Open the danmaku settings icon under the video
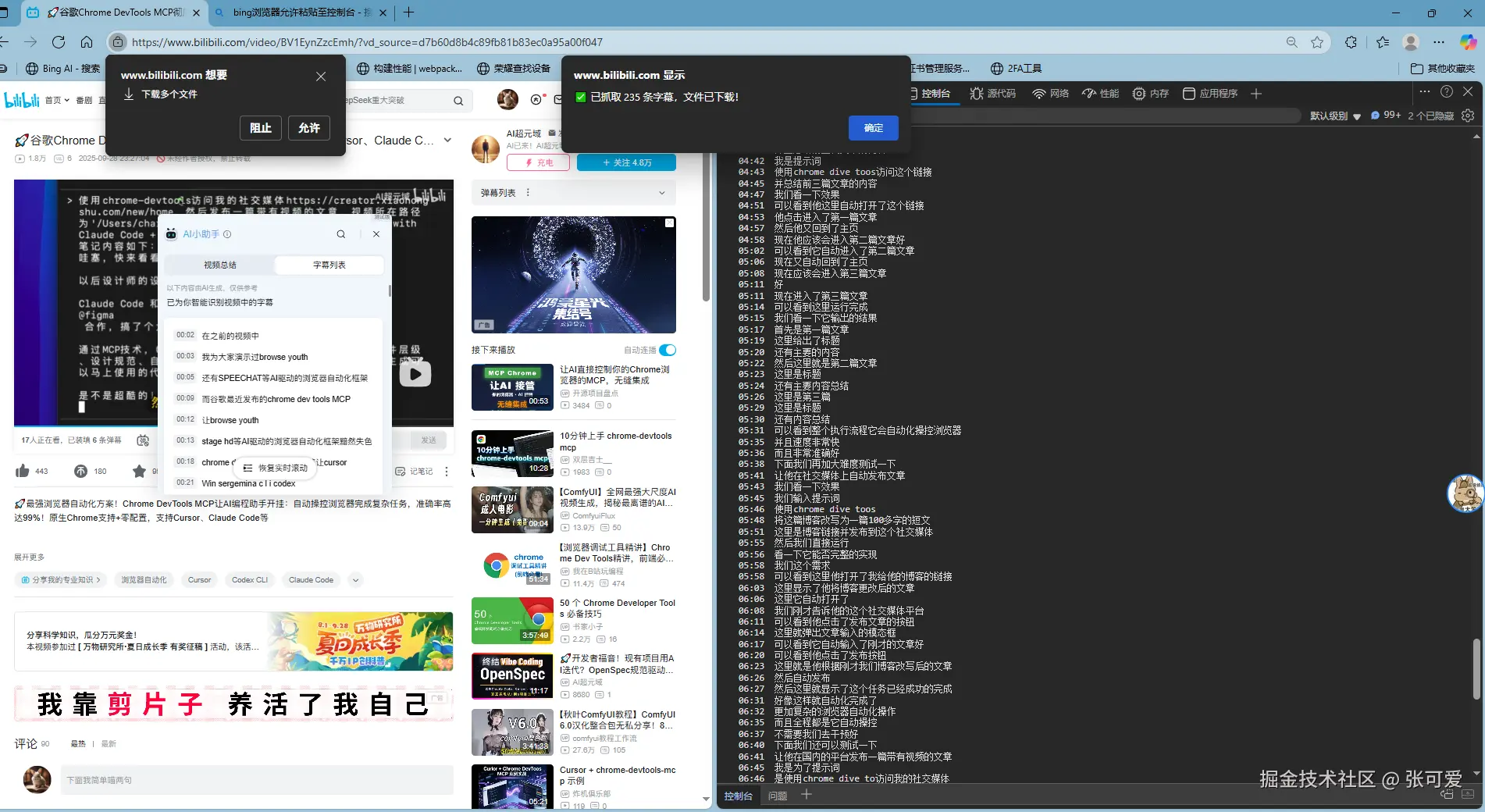Image resolution: width=1485 pixels, height=812 pixels. [x=143, y=440]
